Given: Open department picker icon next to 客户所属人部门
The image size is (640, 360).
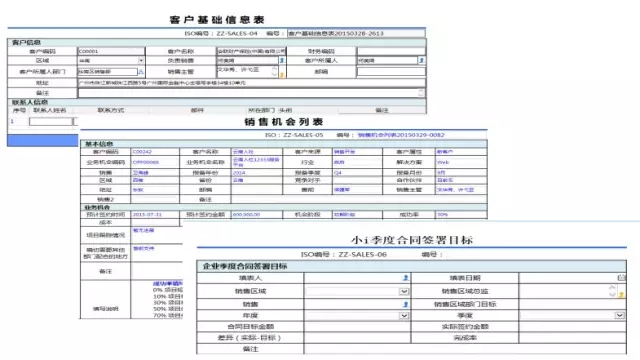Looking at the screenshot, I should click(141, 71).
